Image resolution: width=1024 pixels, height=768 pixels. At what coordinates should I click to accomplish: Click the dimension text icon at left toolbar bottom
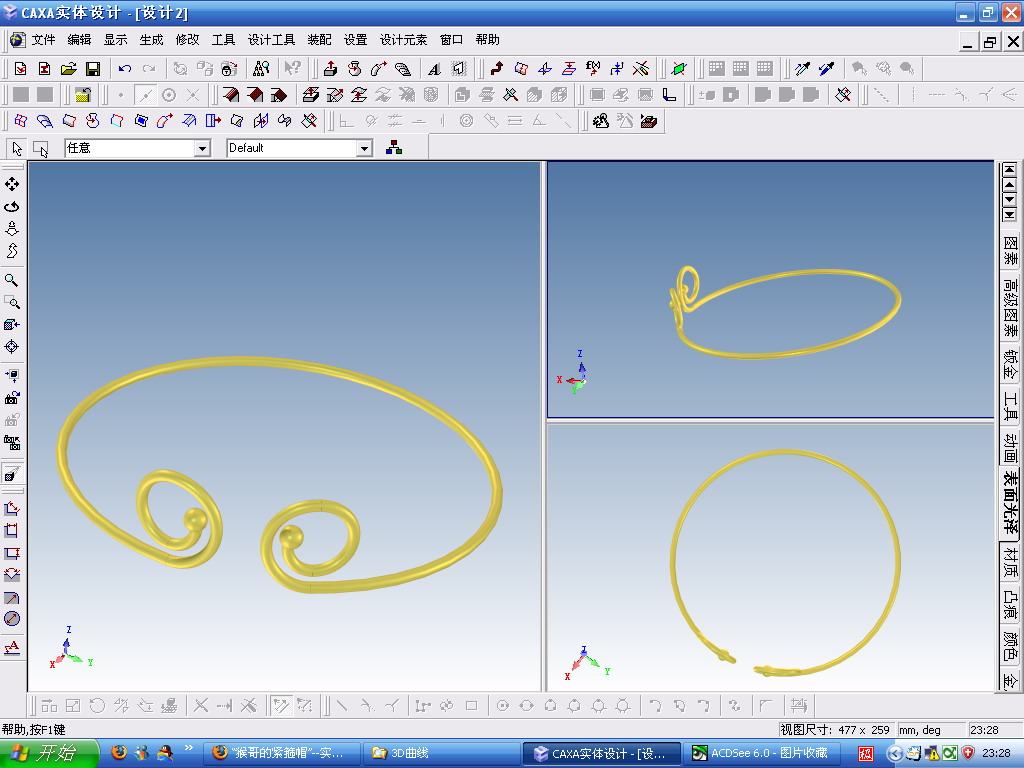point(12,647)
